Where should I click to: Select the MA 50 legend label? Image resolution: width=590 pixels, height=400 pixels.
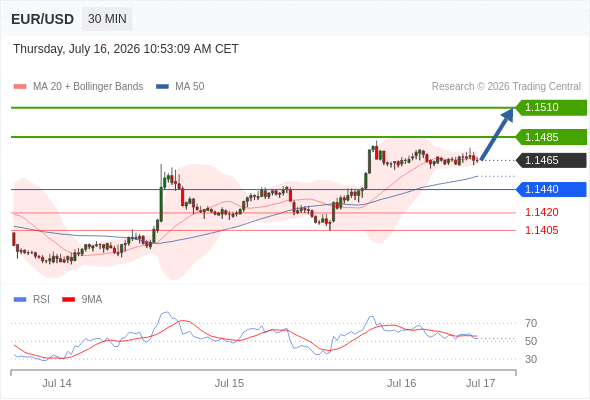pos(190,87)
